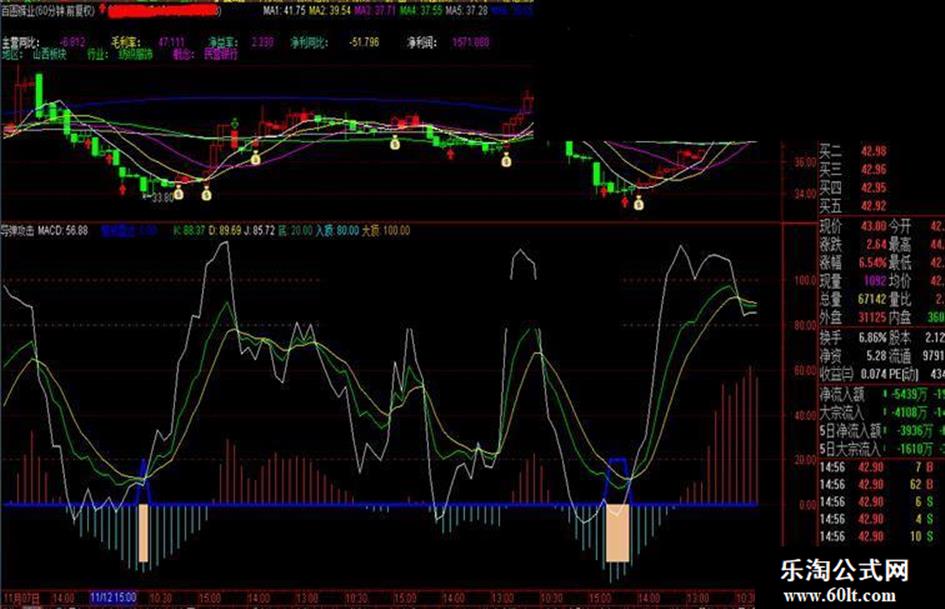This screenshot has width=945, height=609.
Task: Click the wide peach signal bar below zero line
Action: pyautogui.click(x=618, y=534)
